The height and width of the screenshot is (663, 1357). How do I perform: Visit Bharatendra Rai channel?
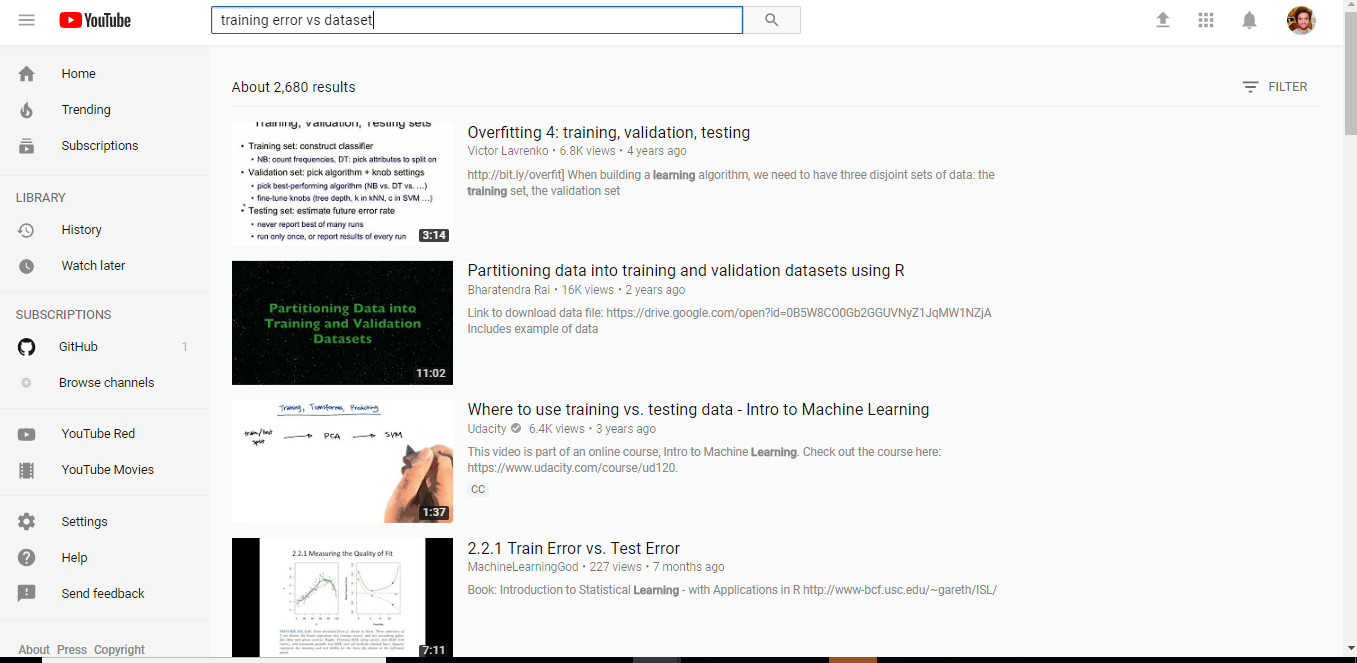[509, 290]
